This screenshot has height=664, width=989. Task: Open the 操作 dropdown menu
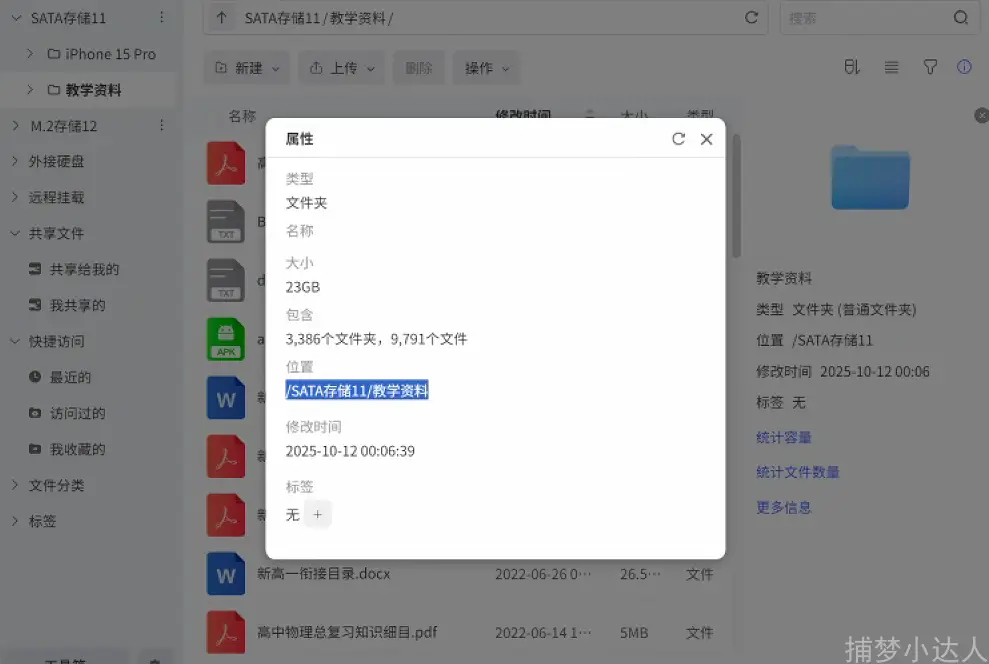click(x=486, y=67)
